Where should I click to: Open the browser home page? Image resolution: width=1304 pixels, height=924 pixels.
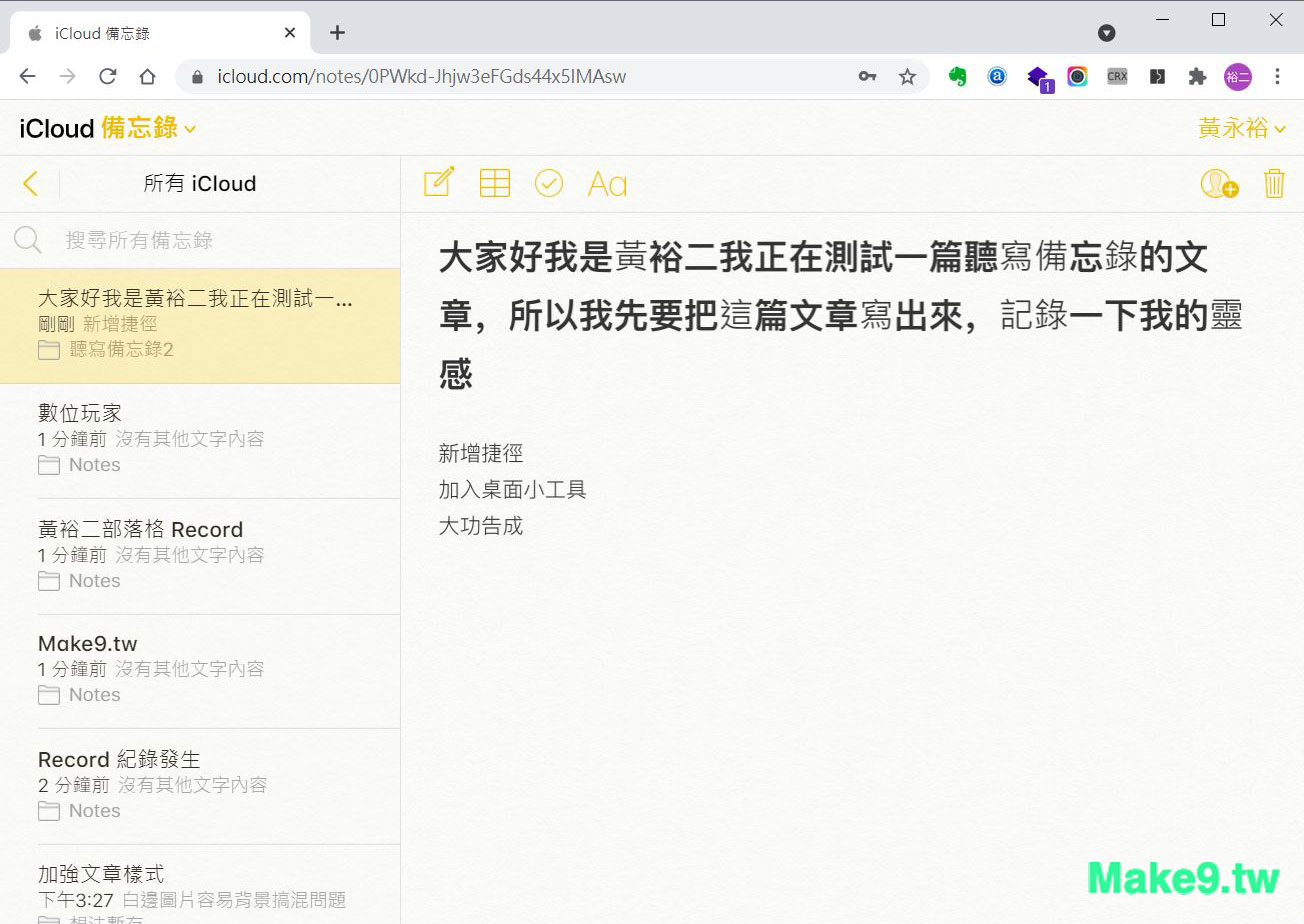(147, 76)
